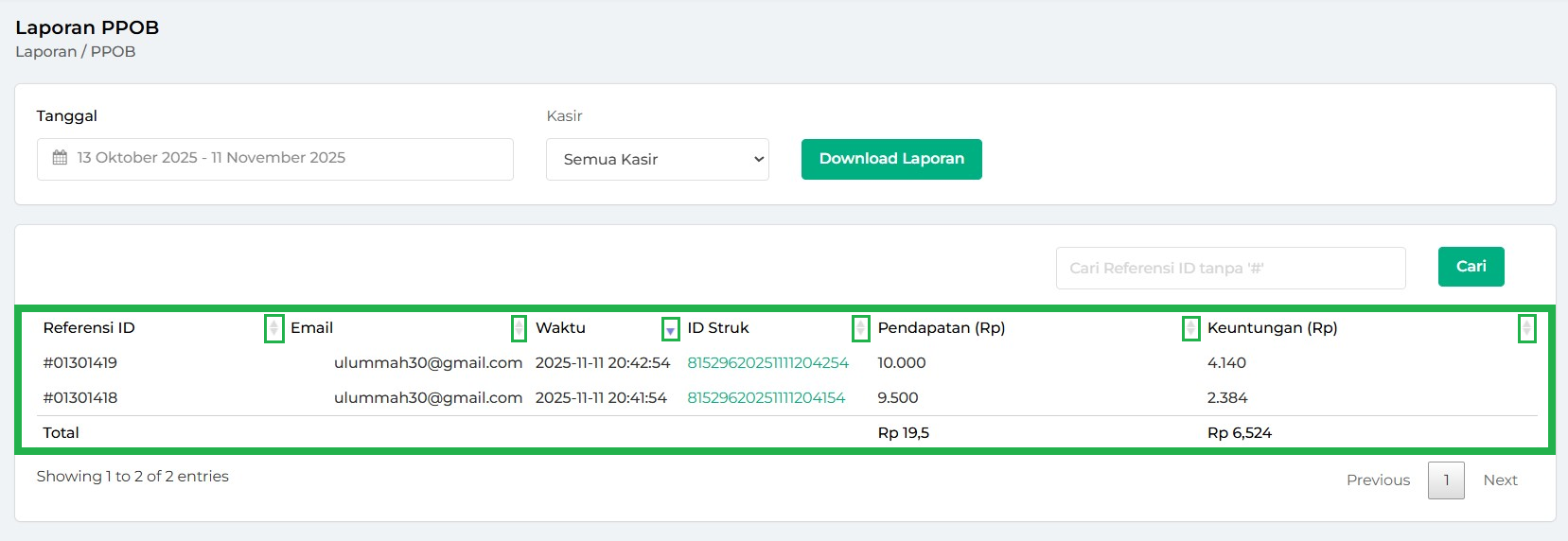Select row with reference #01301418

point(80,398)
